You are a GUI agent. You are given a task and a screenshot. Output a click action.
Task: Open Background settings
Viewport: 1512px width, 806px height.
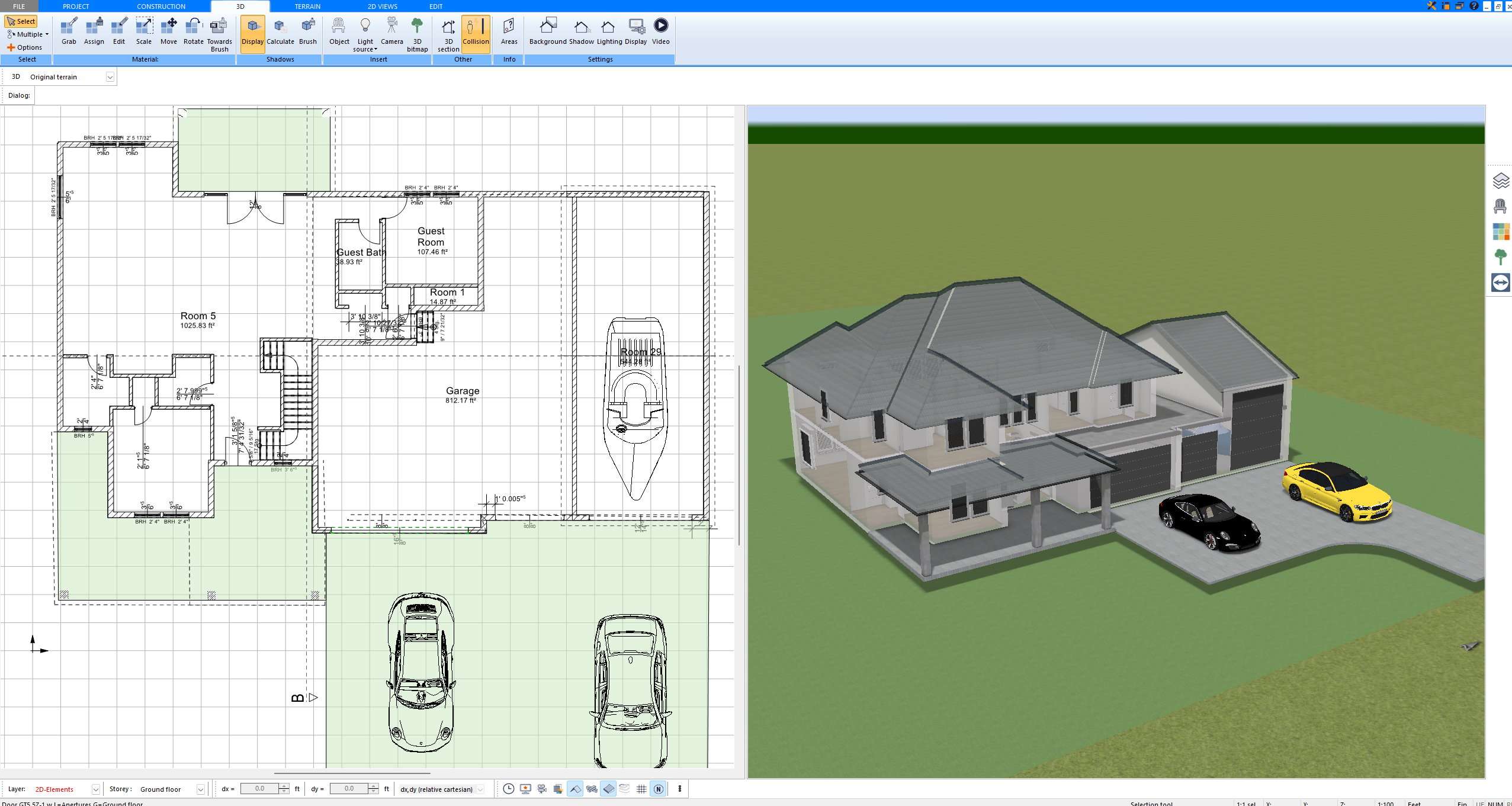[x=548, y=31]
